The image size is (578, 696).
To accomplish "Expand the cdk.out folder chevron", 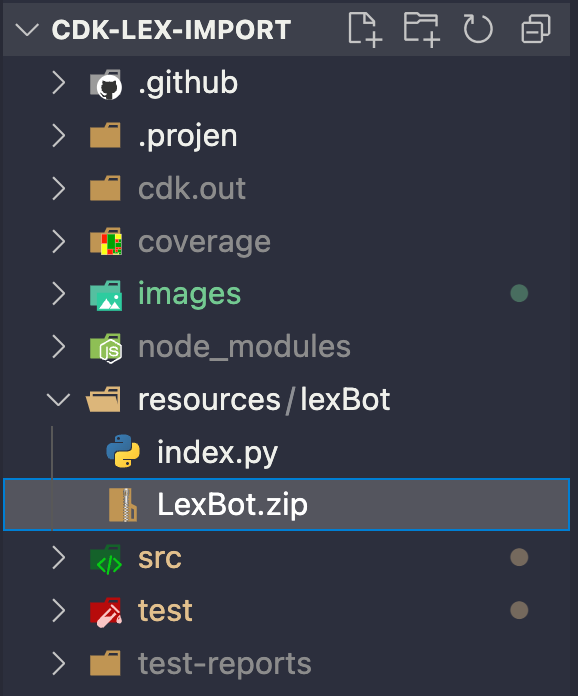I will coord(59,189).
